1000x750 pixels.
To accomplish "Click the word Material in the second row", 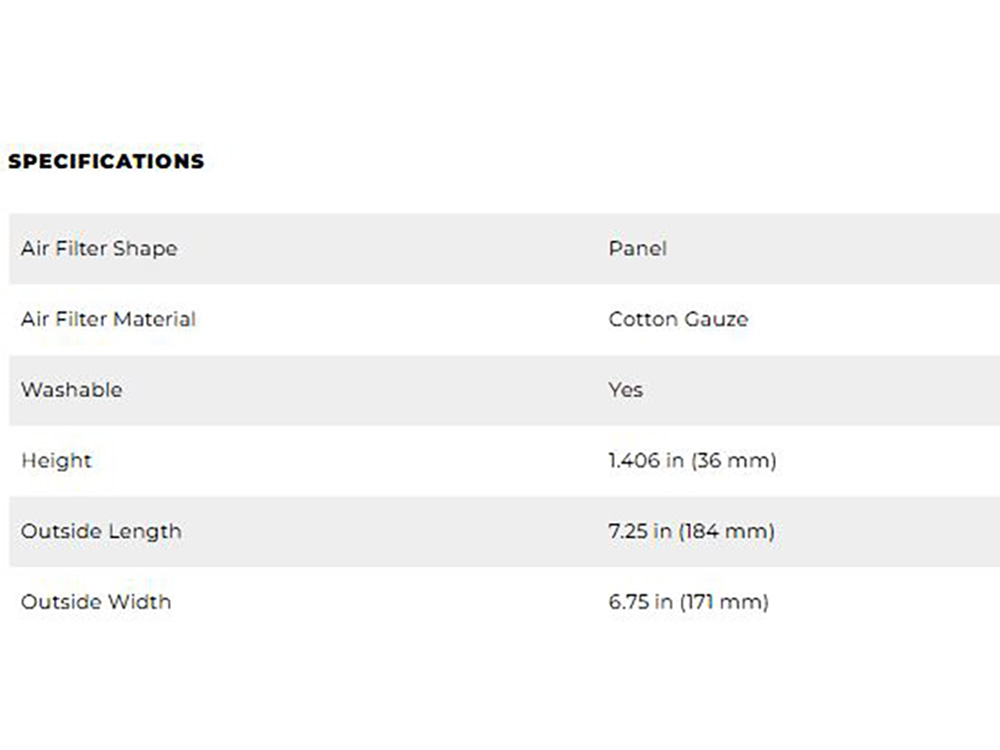I will pos(155,319).
